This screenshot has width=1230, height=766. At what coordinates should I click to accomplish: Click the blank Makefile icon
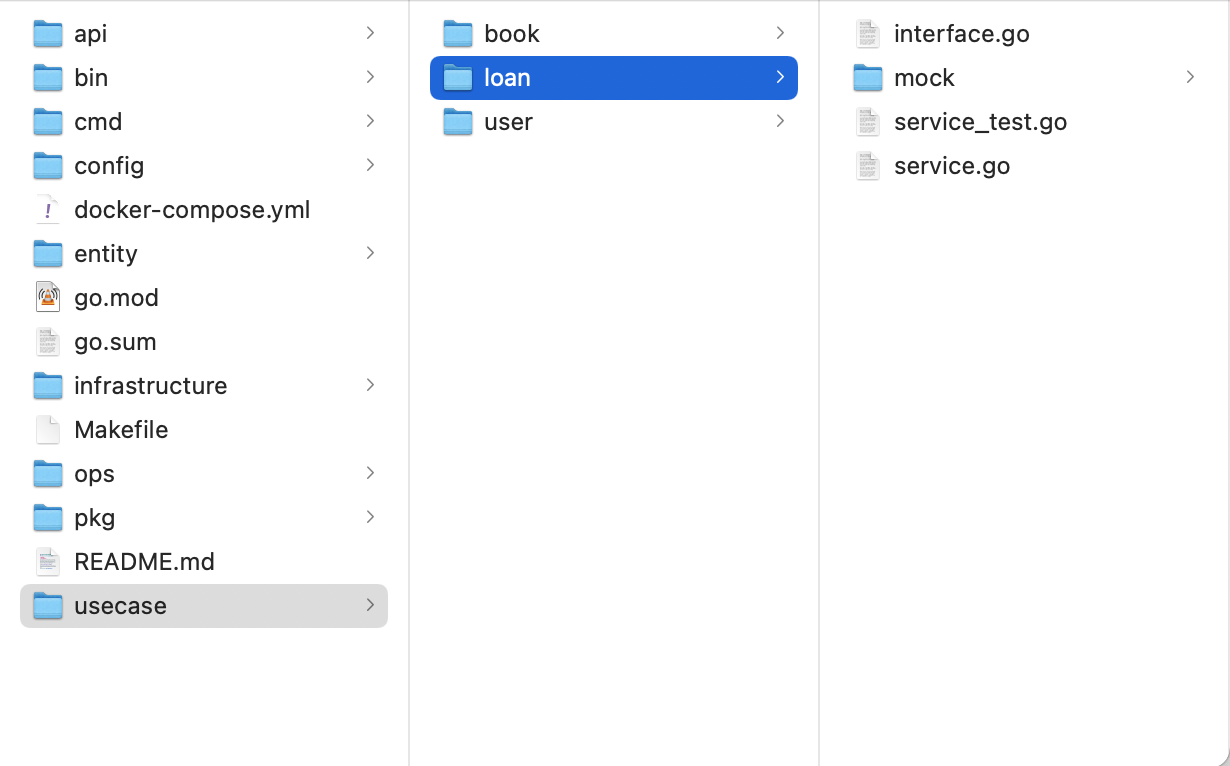(48, 430)
